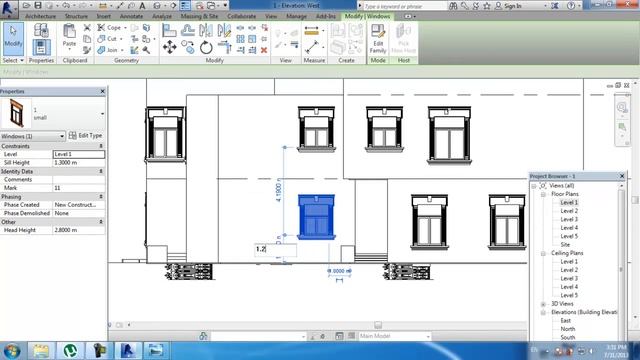The height and width of the screenshot is (360, 640).
Task: Open Site floor plan in Project Browser
Action: point(565,245)
